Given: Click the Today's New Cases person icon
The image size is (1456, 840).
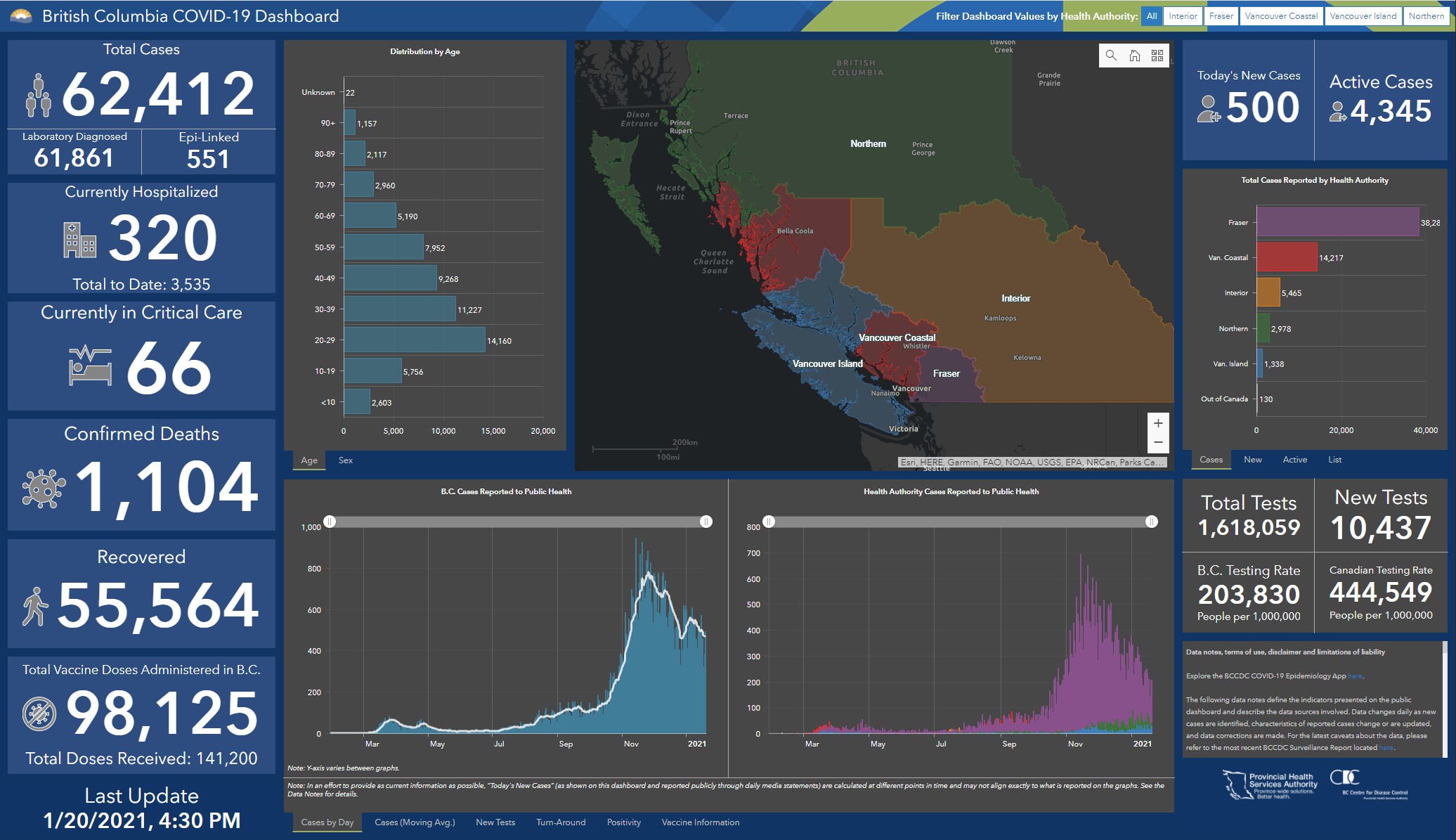Looking at the screenshot, I should (x=1209, y=109).
